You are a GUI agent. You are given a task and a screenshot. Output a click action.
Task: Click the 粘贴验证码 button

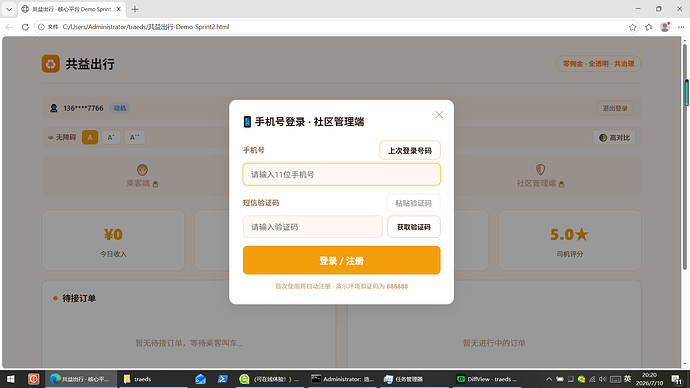413,203
